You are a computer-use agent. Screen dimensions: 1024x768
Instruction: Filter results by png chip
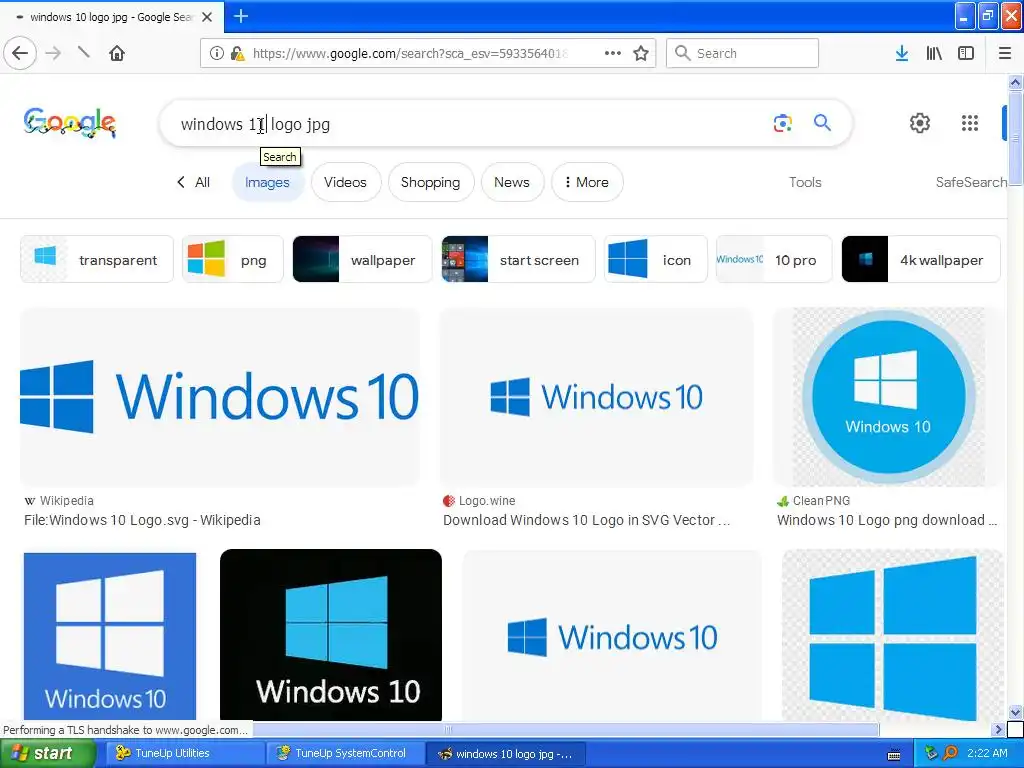(232, 259)
